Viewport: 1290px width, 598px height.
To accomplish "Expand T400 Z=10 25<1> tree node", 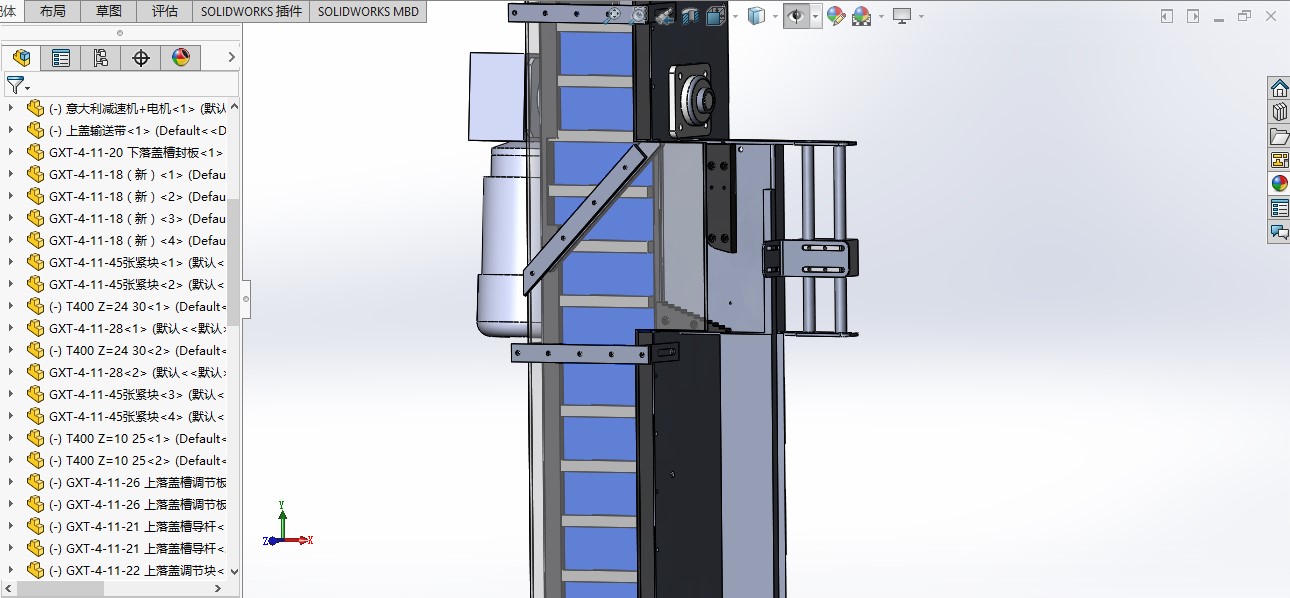I will 11,438.
